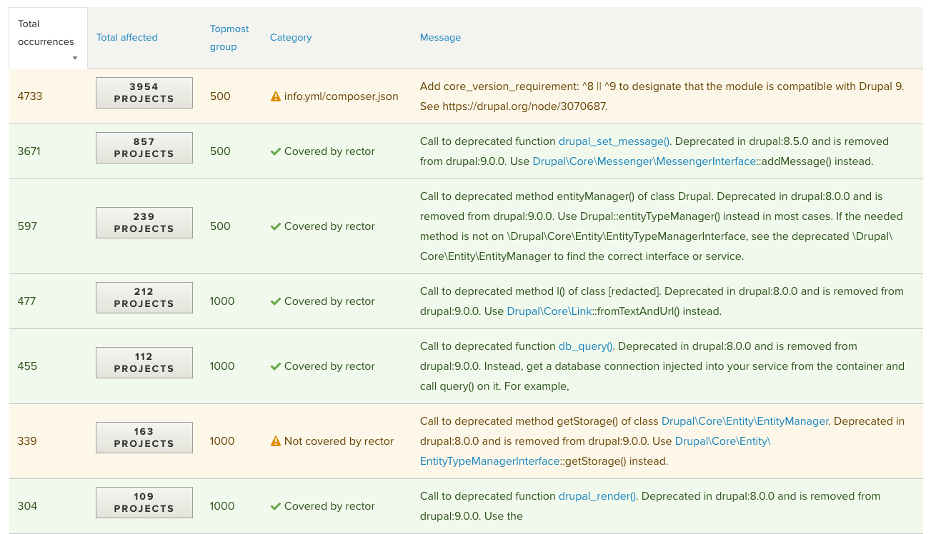
Task: Sort by Topmost group column
Action: click(x=229, y=38)
